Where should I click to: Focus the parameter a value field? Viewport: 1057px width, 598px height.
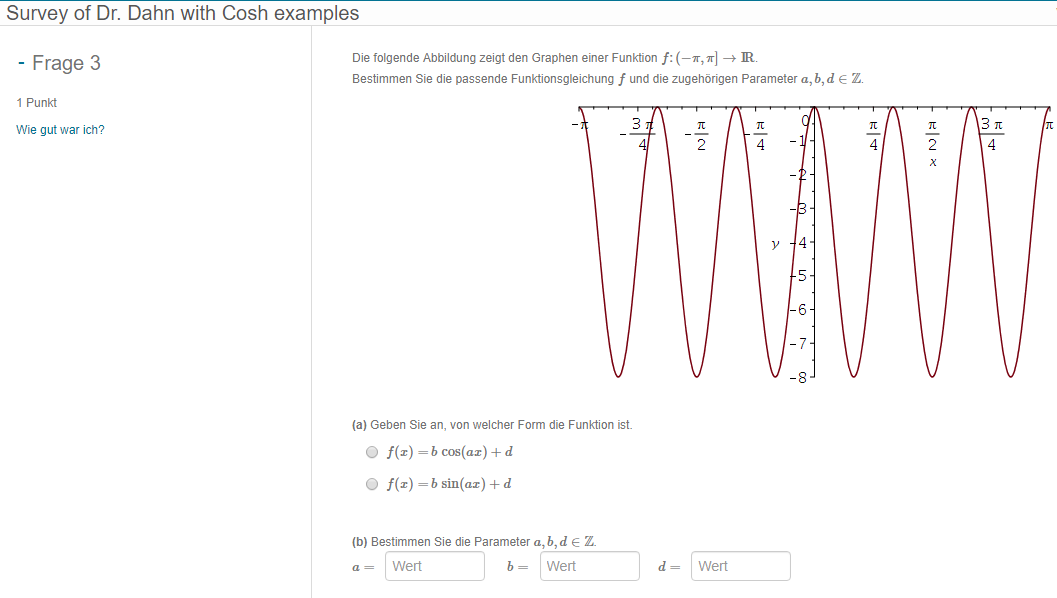coord(434,566)
